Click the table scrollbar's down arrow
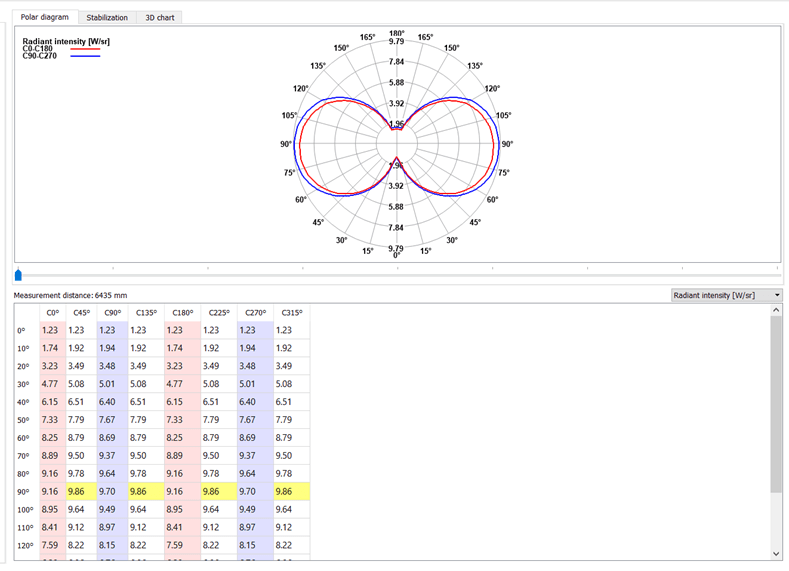The height and width of the screenshot is (571, 789). [x=777, y=553]
